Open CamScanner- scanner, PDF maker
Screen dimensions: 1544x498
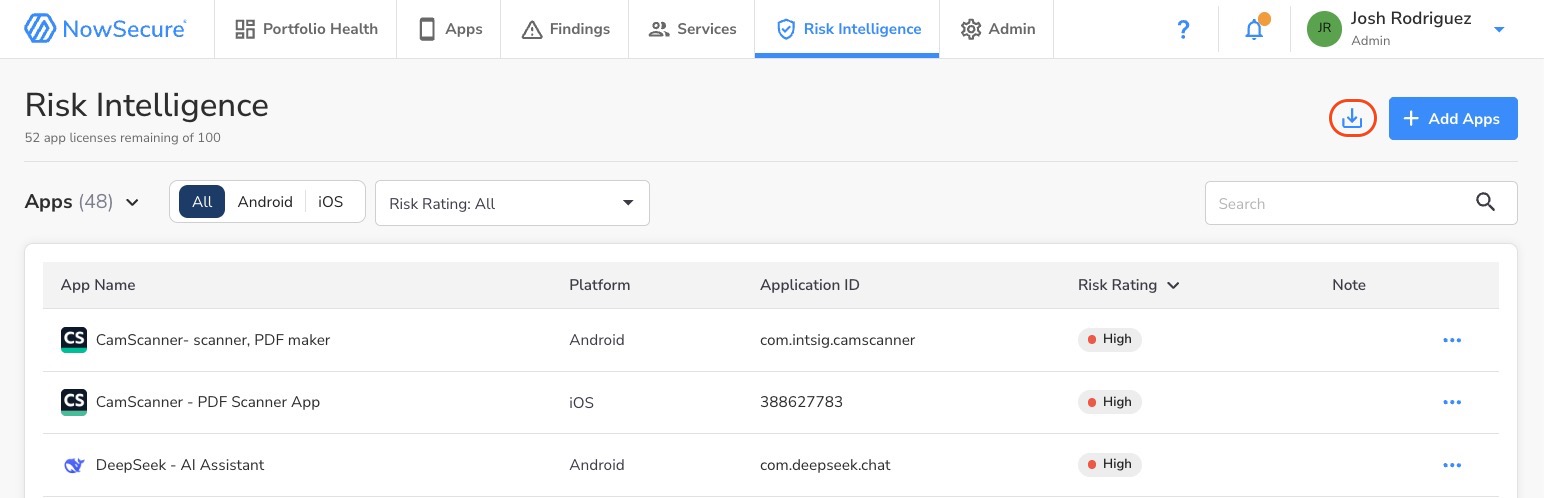[213, 340]
